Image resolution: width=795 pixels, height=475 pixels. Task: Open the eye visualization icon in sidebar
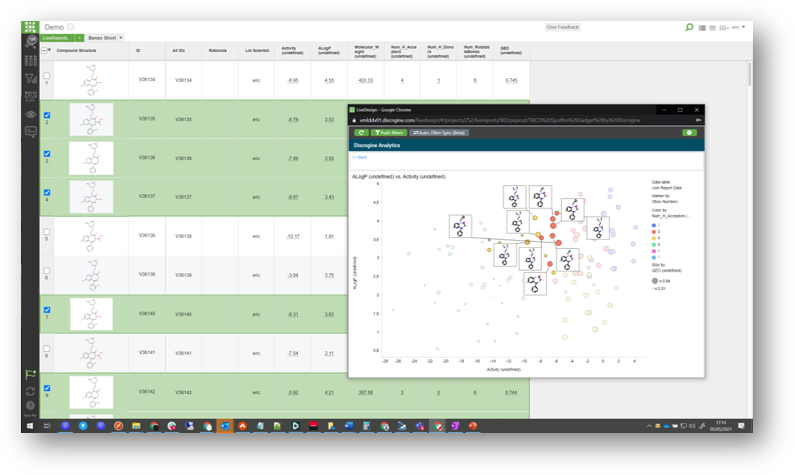(30, 115)
